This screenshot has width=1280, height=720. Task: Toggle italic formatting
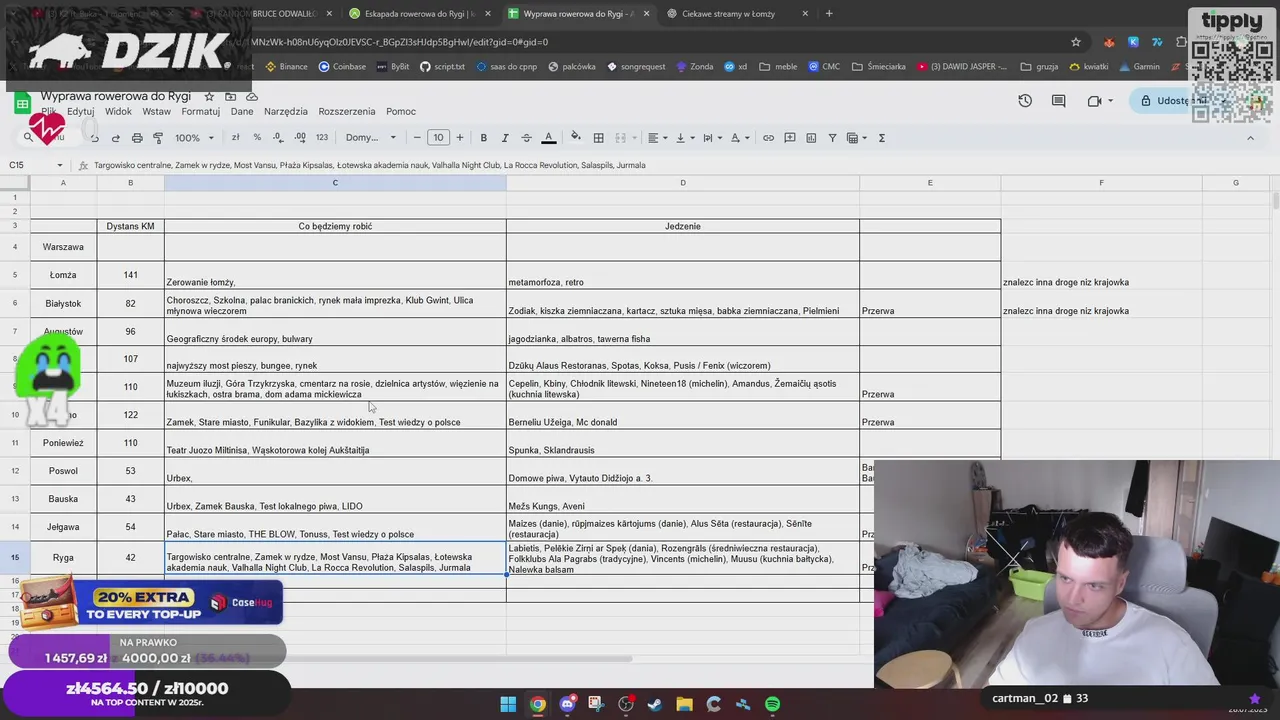coord(505,138)
